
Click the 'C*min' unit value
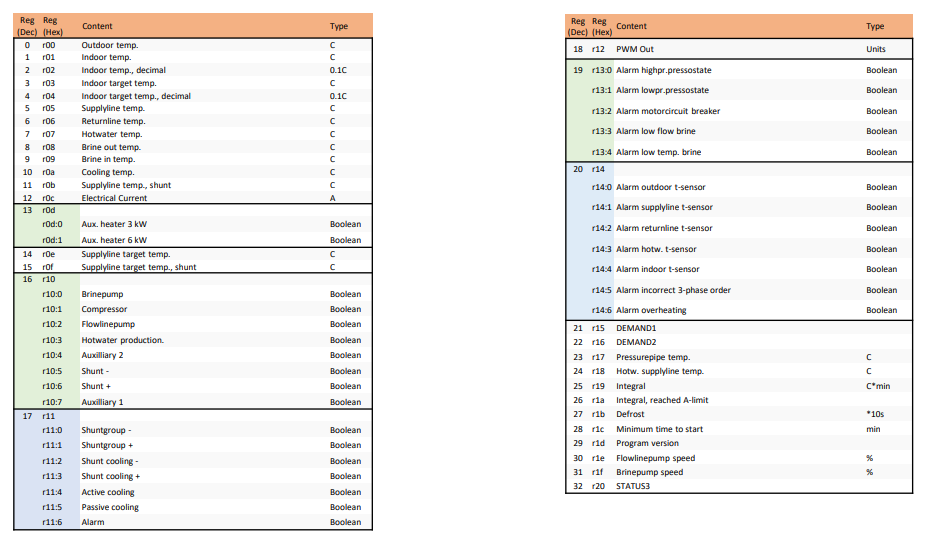point(878,387)
